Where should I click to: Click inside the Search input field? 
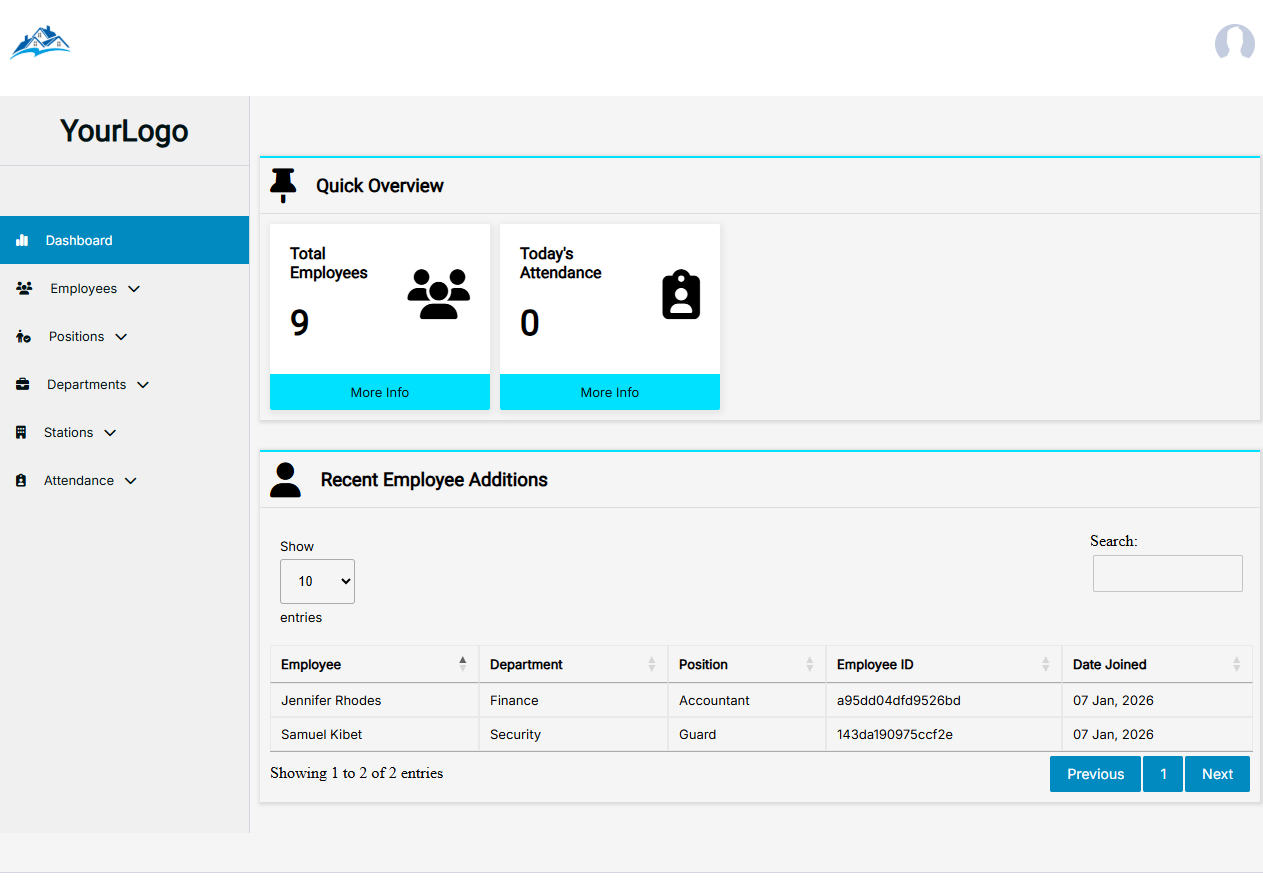[1167, 573]
